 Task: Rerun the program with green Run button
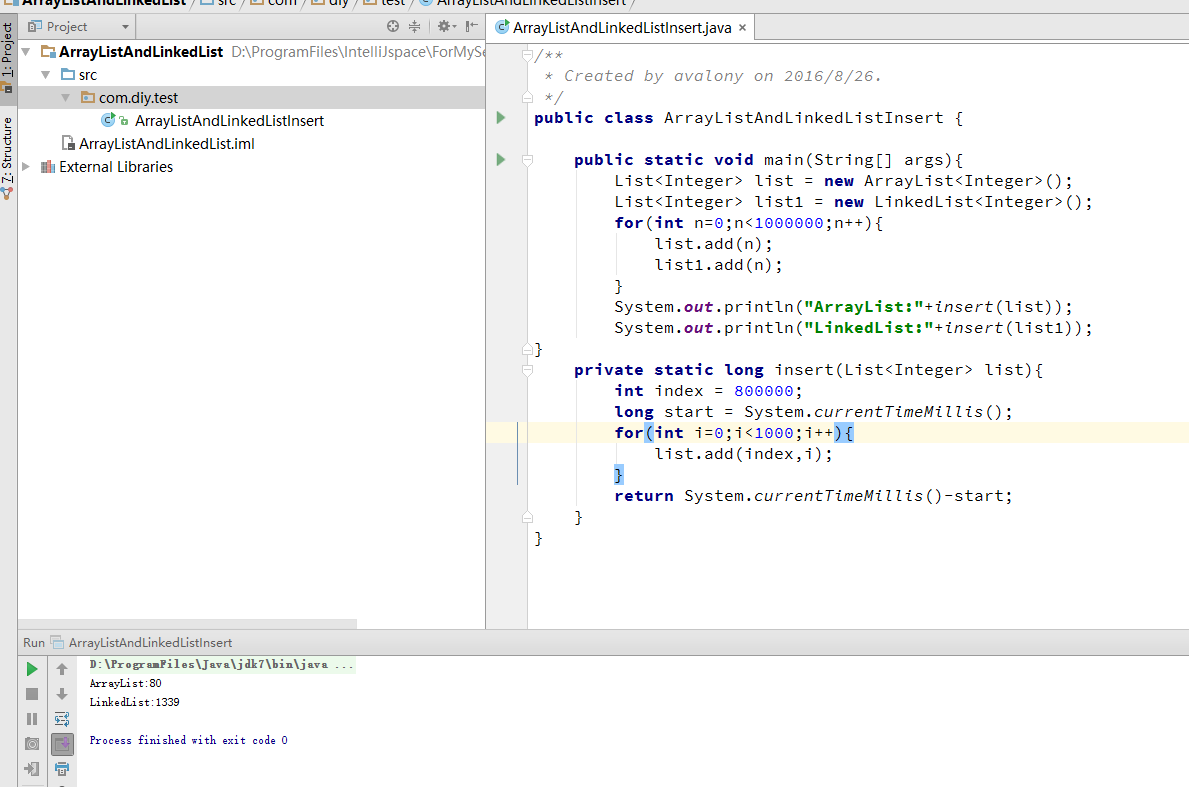32,669
